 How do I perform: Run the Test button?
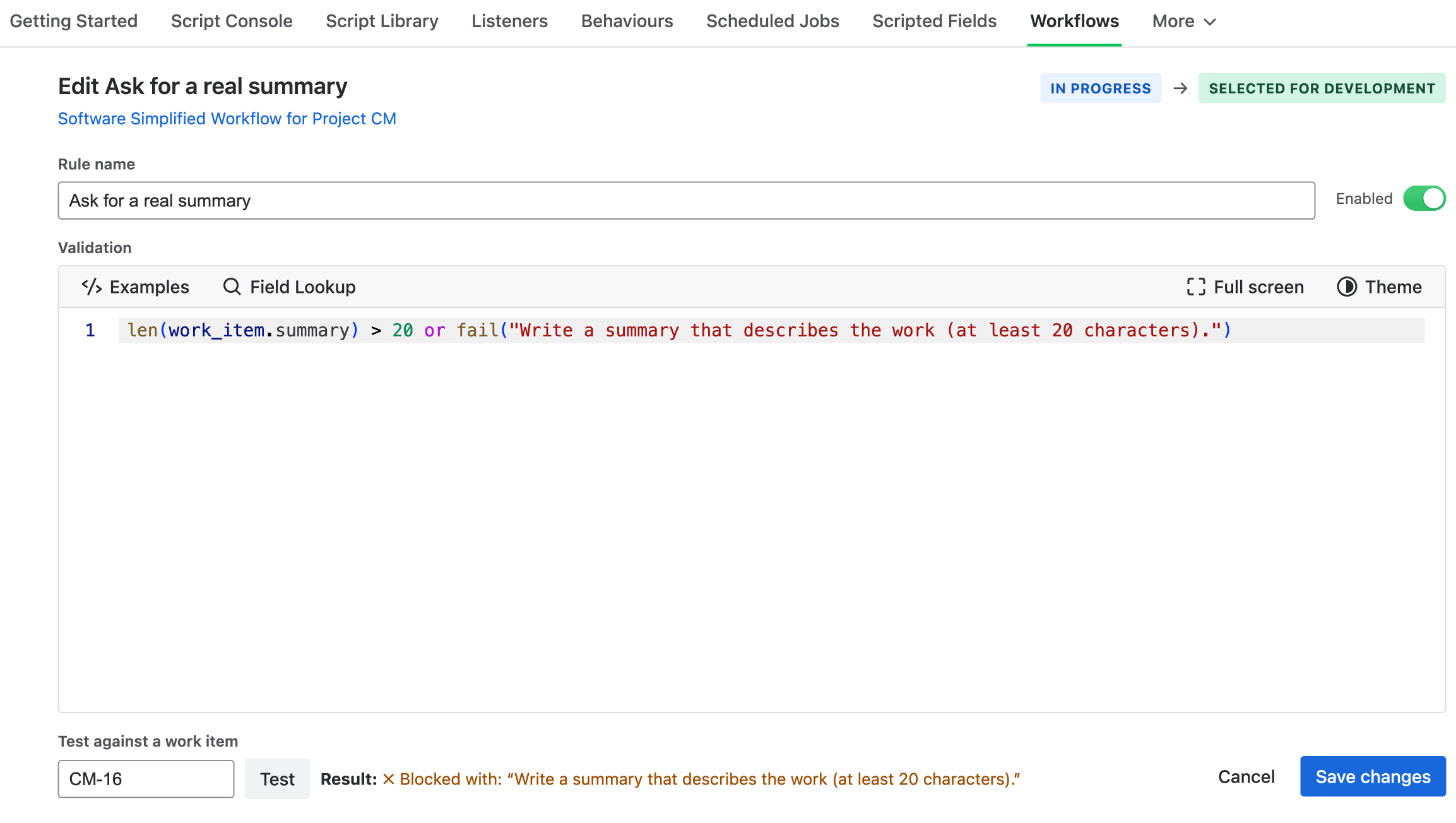pos(277,779)
